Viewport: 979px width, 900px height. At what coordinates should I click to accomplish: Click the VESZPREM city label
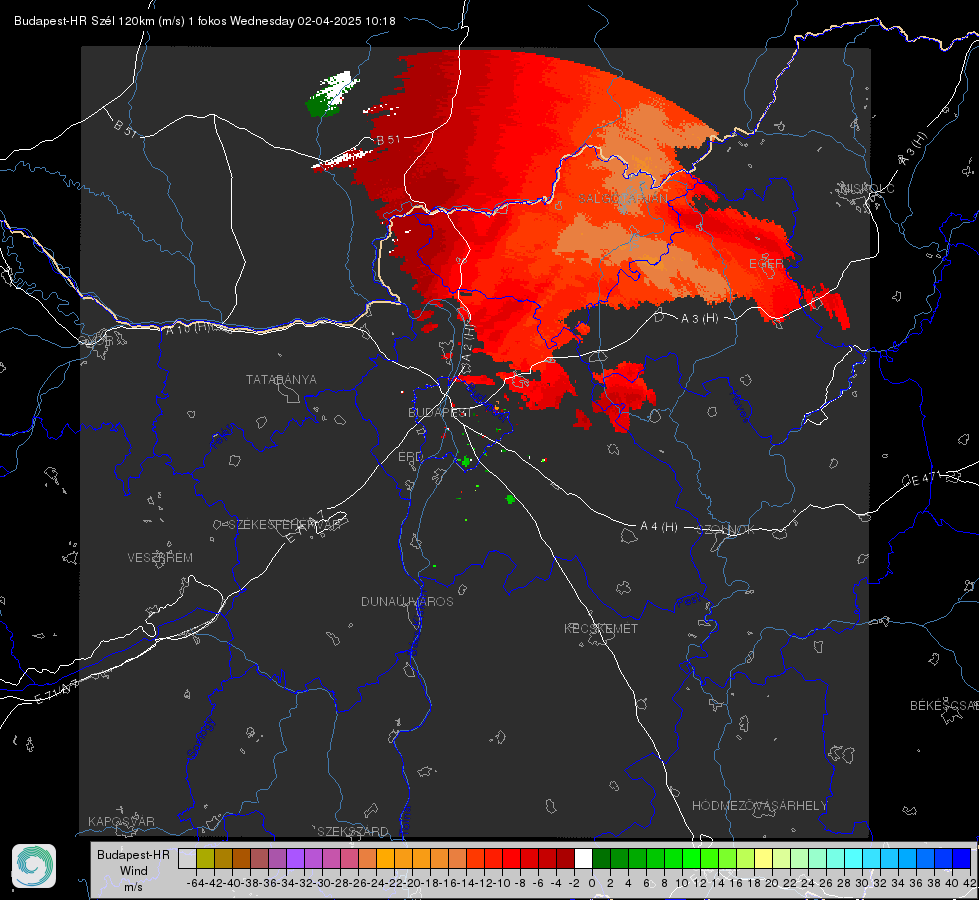[x=160, y=558]
